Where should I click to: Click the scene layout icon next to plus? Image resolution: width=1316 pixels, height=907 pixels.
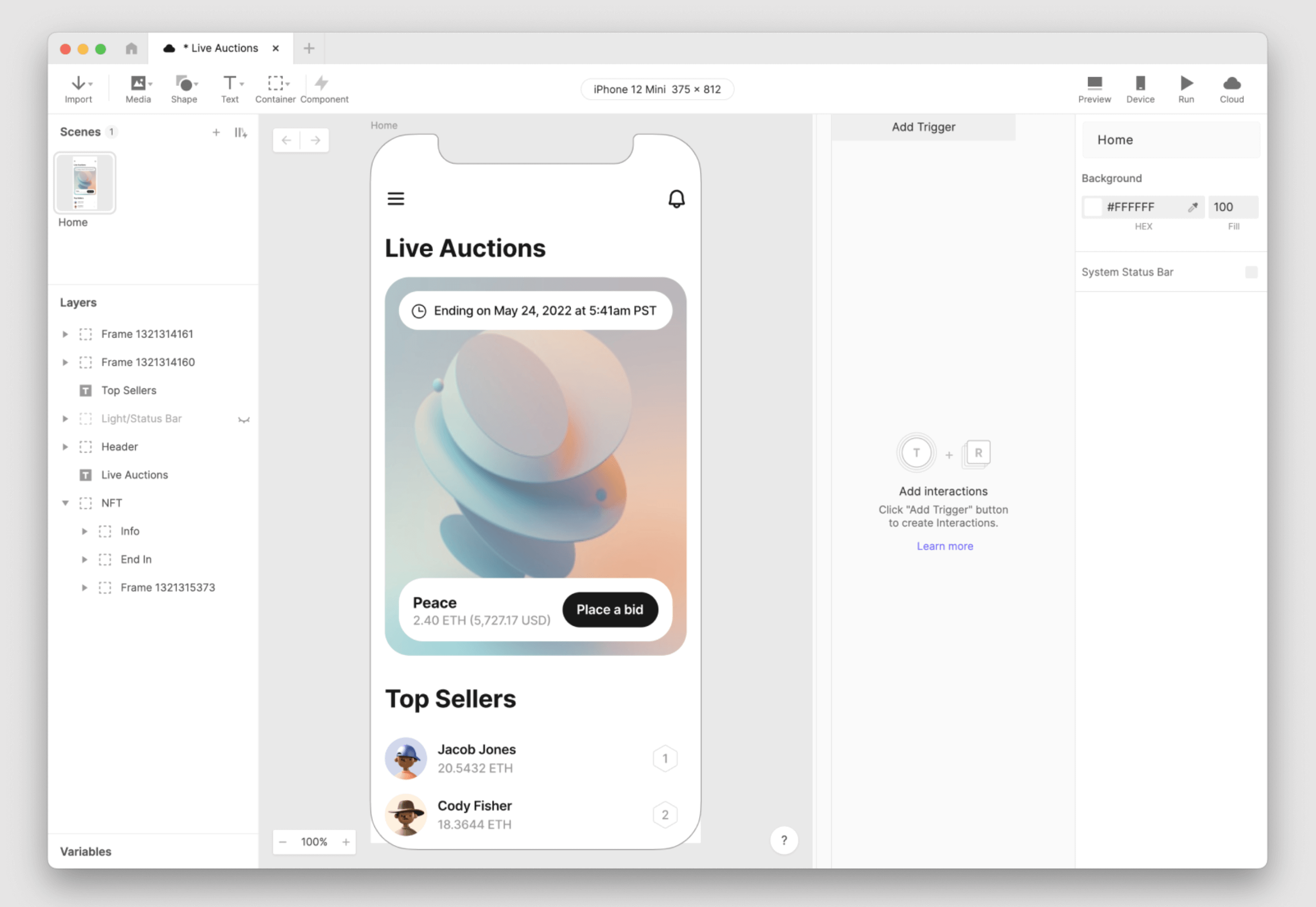pos(241,132)
